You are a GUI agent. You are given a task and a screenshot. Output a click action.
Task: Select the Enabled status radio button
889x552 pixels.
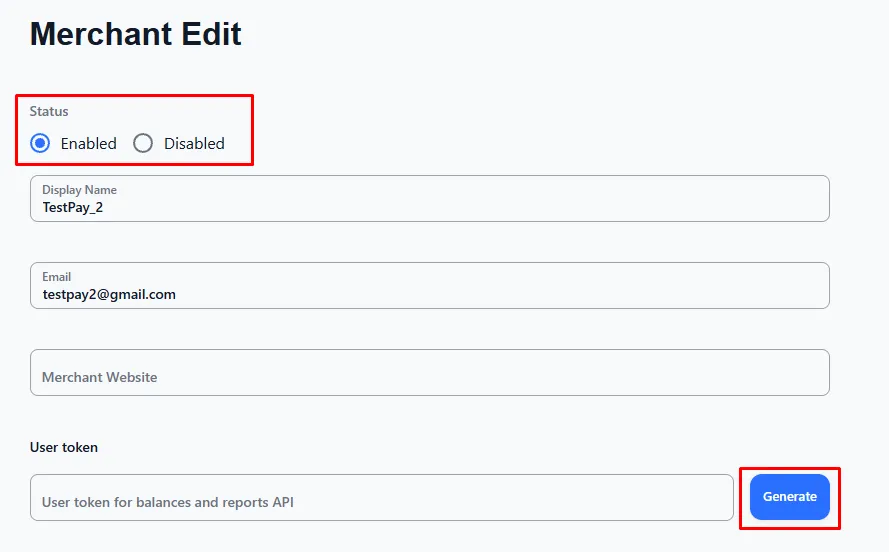pyautogui.click(x=40, y=143)
